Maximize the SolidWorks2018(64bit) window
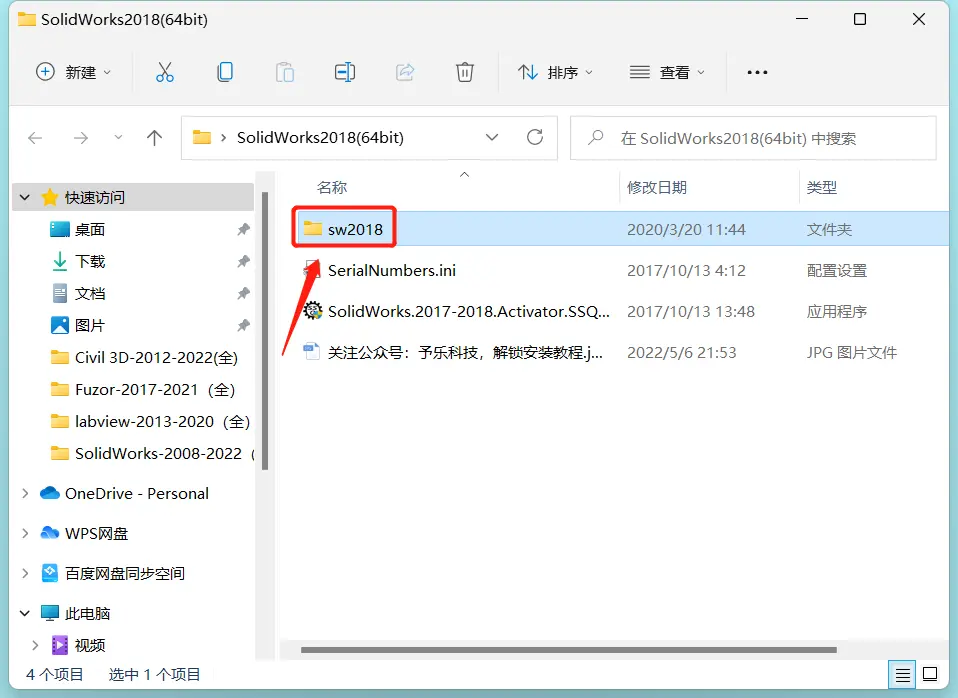Image resolution: width=958 pixels, height=698 pixels. point(860,19)
